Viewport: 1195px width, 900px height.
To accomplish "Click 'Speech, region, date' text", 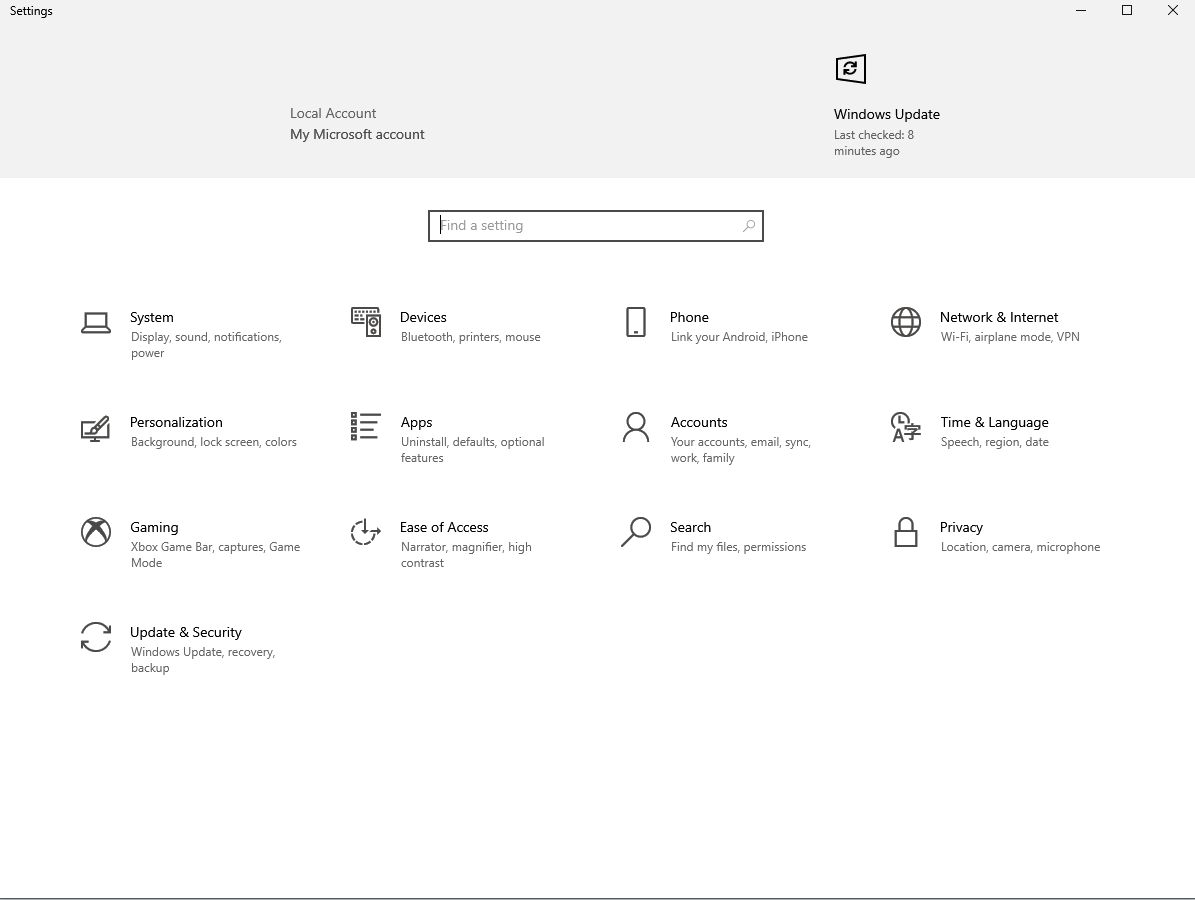I will [x=994, y=442].
